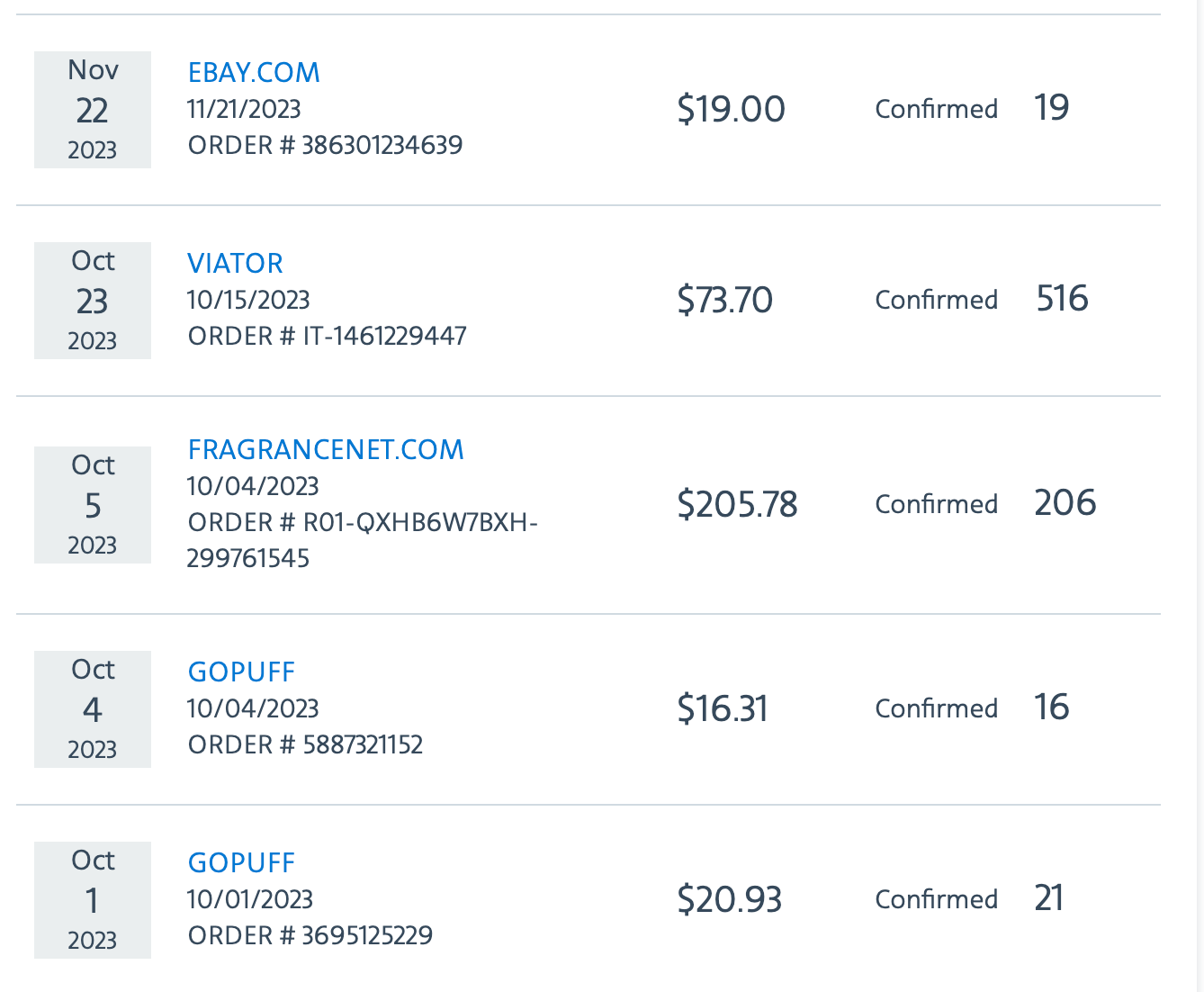Click the $19.00 transaction amount
Screen dimensions: 1204x992
pyautogui.click(x=731, y=108)
